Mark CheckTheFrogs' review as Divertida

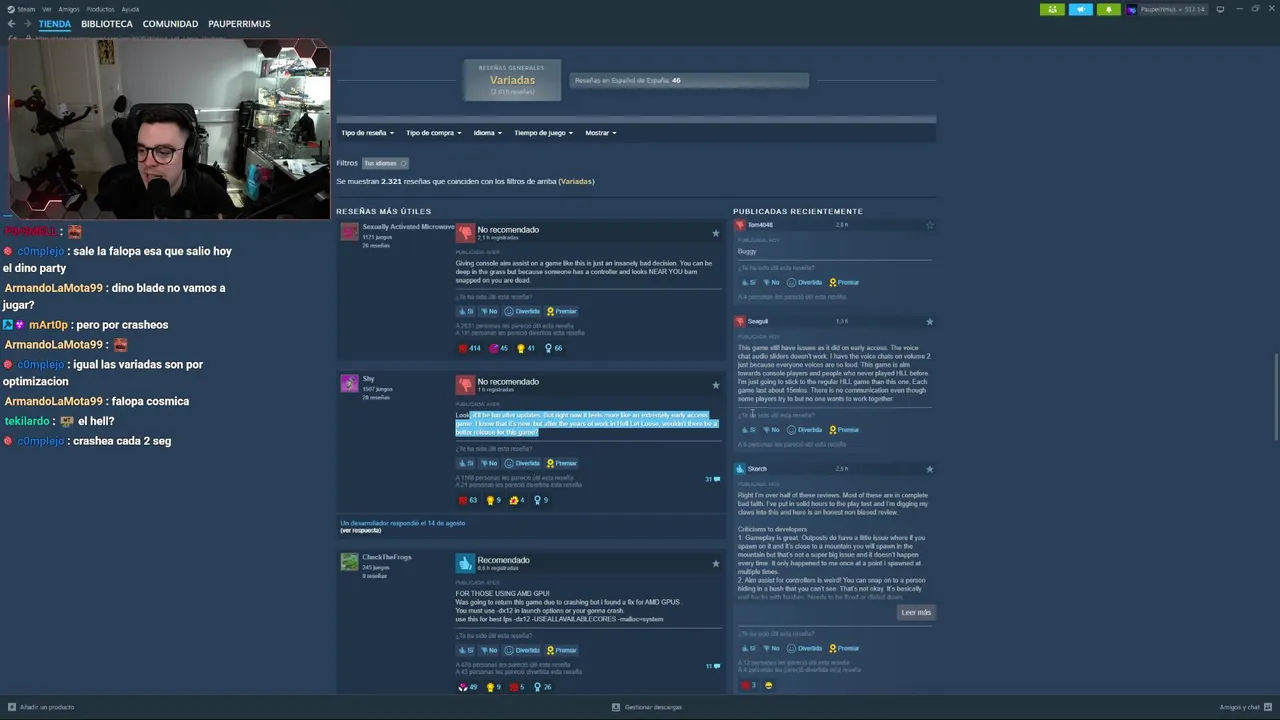click(522, 650)
